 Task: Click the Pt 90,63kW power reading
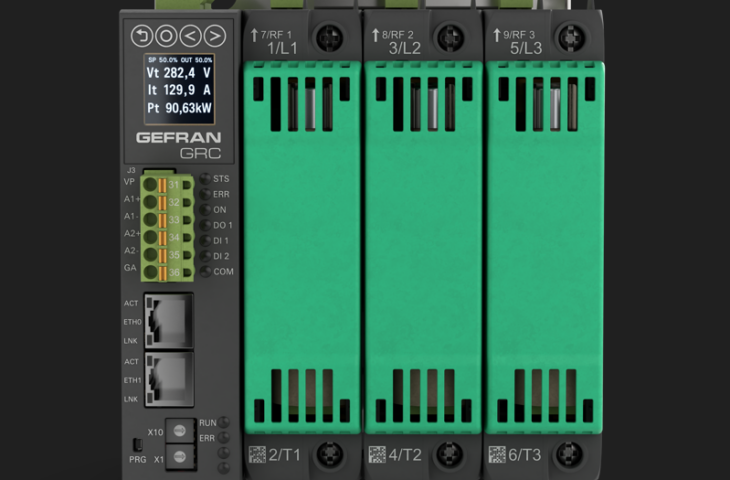coord(178,107)
